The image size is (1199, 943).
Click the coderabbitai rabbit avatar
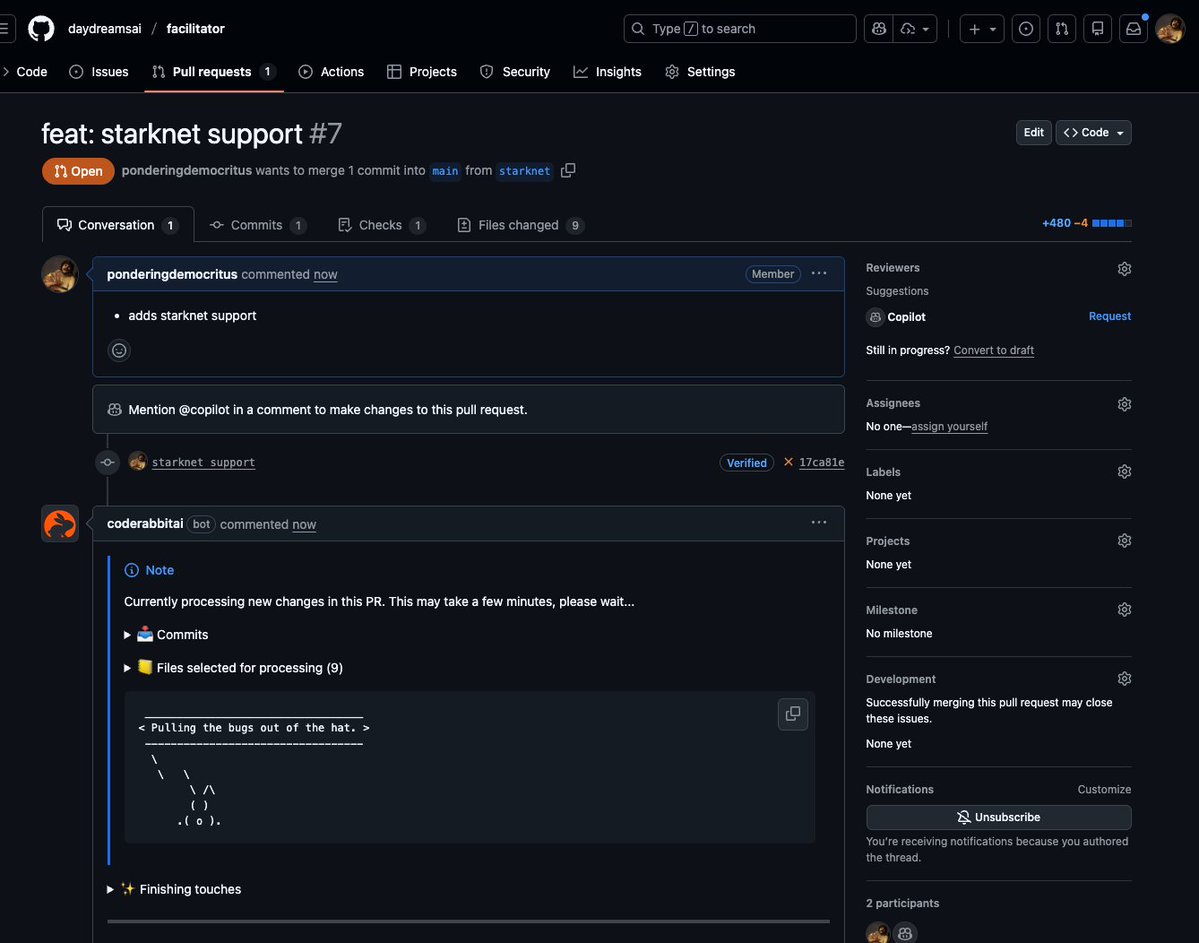(x=60, y=523)
